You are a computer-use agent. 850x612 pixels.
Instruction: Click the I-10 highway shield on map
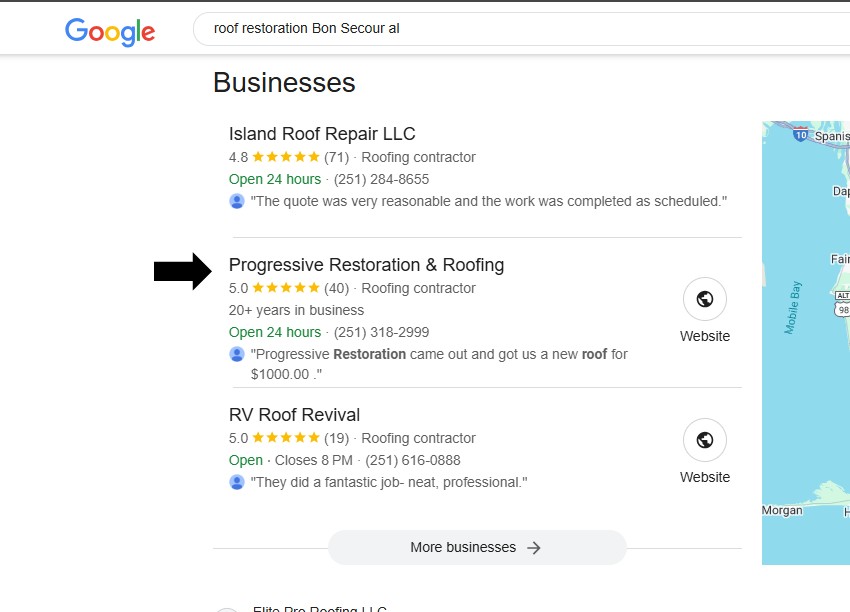click(800, 134)
